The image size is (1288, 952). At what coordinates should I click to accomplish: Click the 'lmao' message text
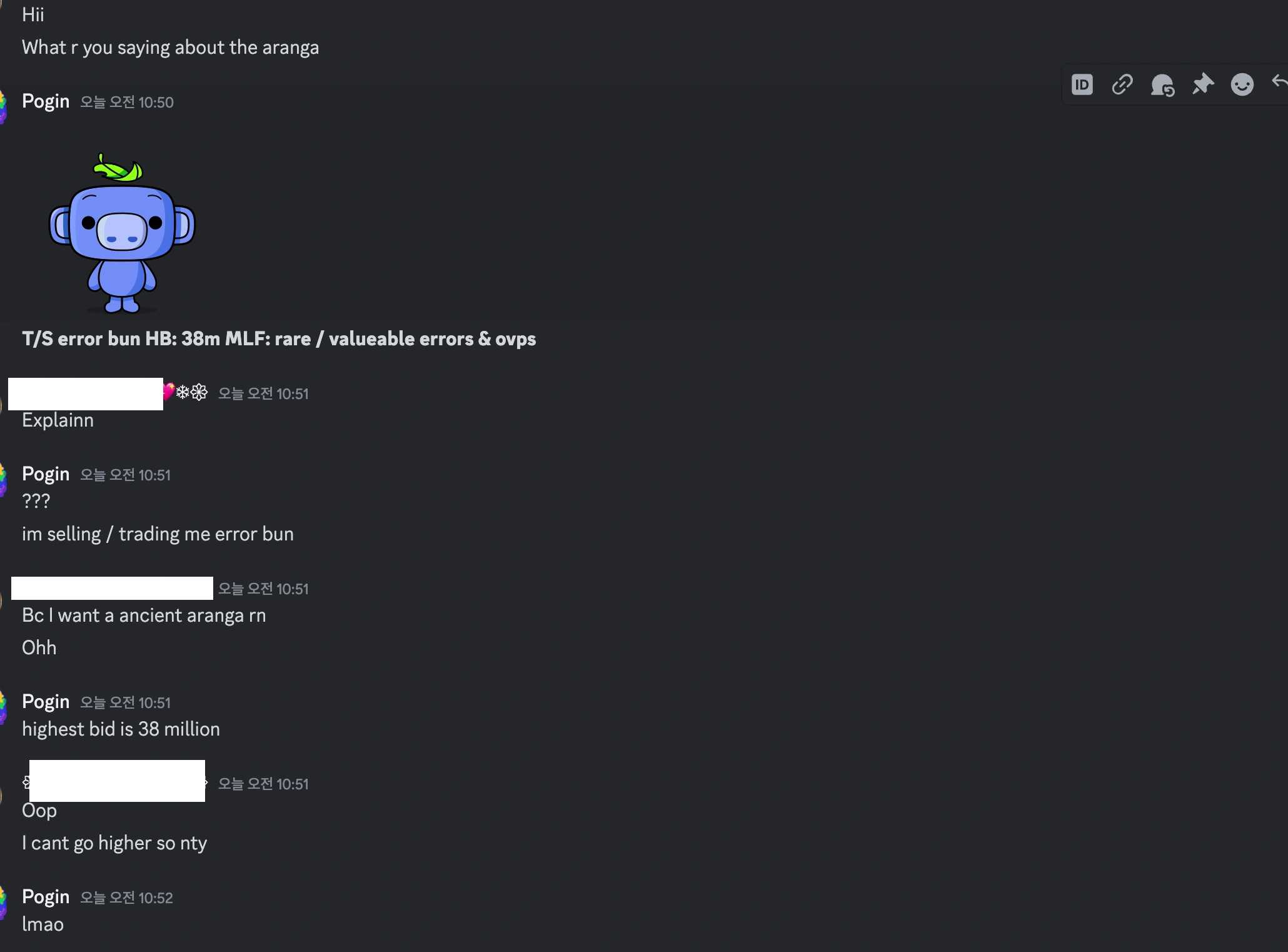click(41, 924)
